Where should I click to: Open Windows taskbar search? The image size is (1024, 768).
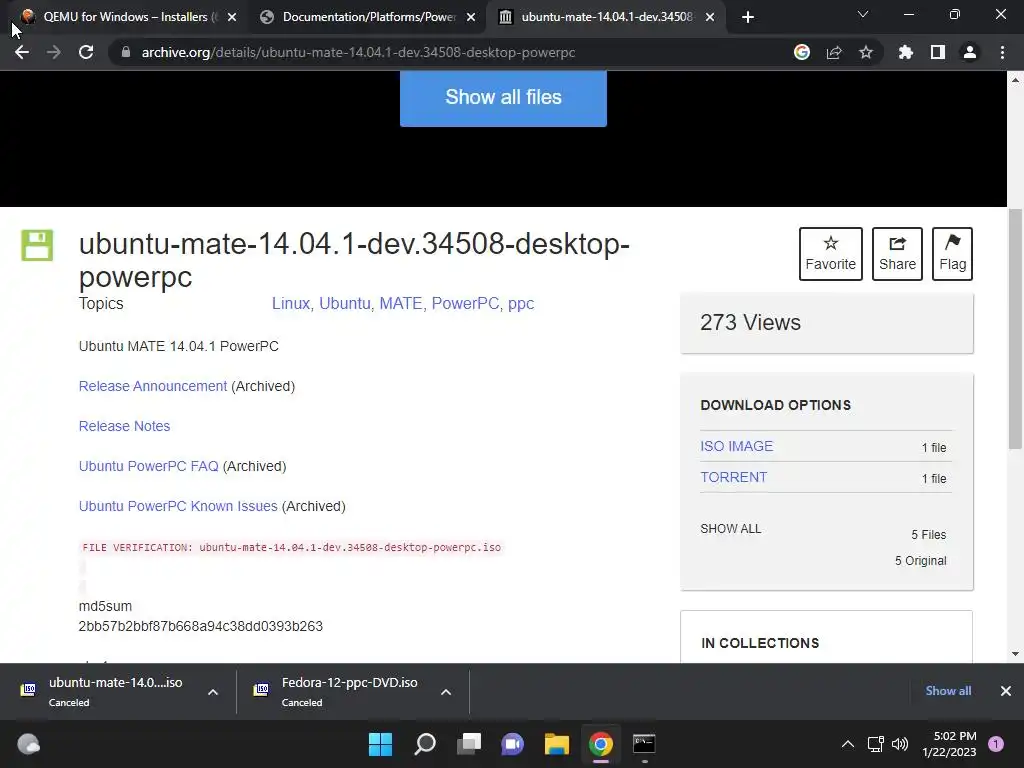424,744
